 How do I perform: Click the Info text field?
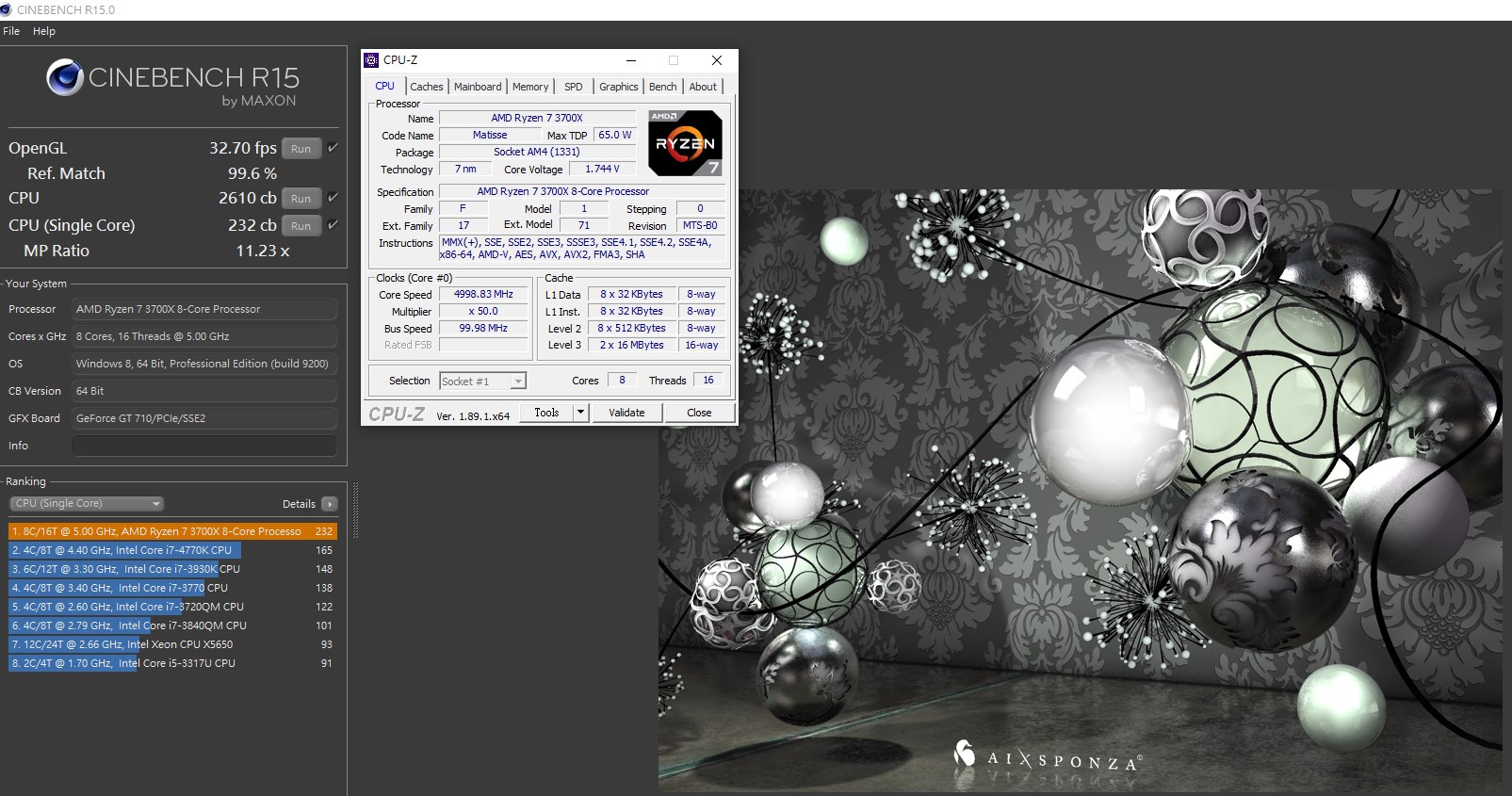point(204,446)
